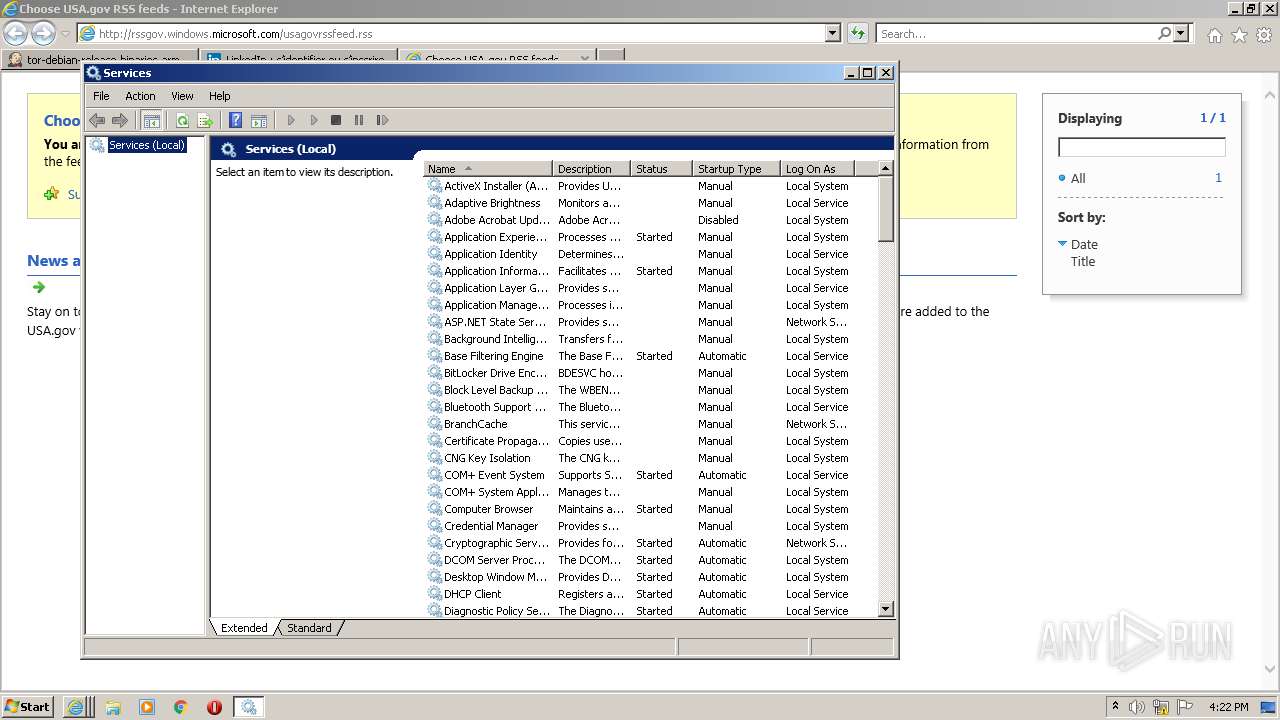Viewport: 1280px width, 720px height.
Task: Open the Action menu in Services
Action: click(x=140, y=96)
